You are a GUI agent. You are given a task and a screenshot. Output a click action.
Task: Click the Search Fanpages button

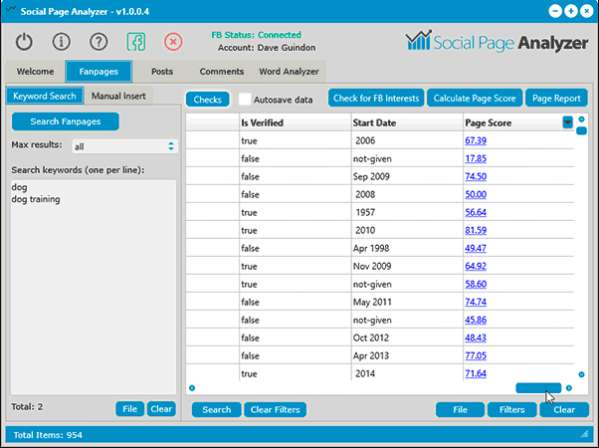point(65,121)
